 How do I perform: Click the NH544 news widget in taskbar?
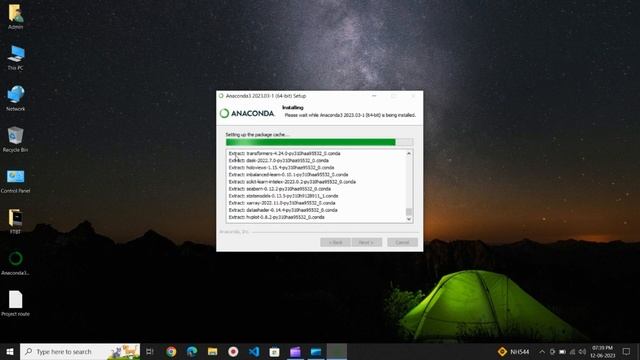click(513, 351)
